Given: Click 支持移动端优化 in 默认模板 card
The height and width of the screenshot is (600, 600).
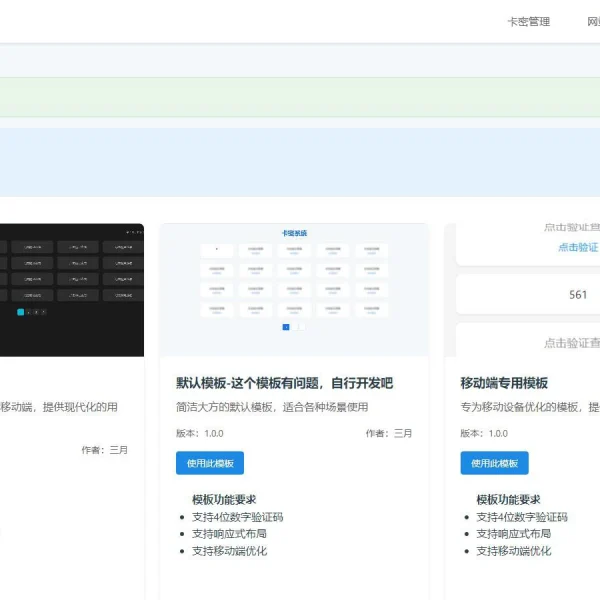Looking at the screenshot, I should tap(230, 551).
